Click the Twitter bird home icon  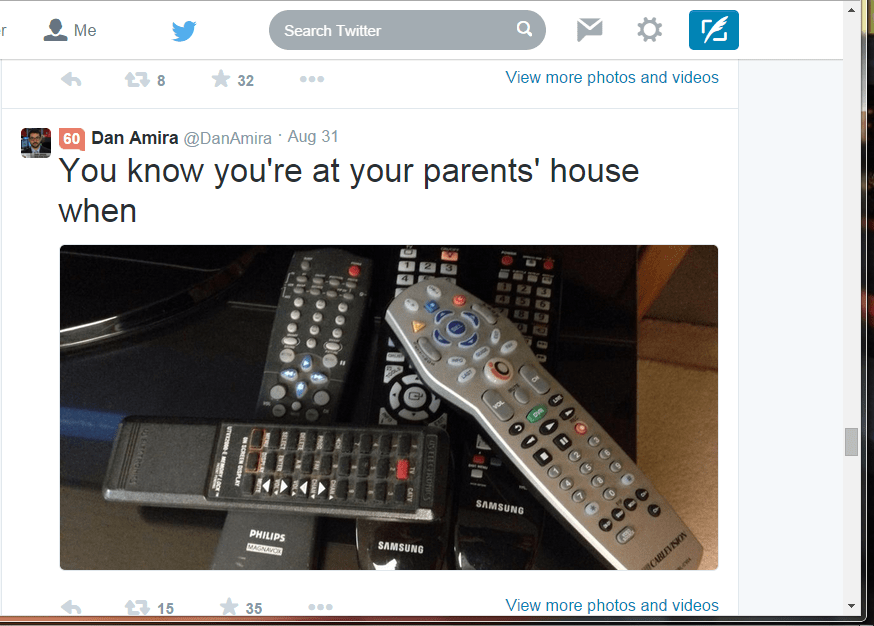point(184,31)
